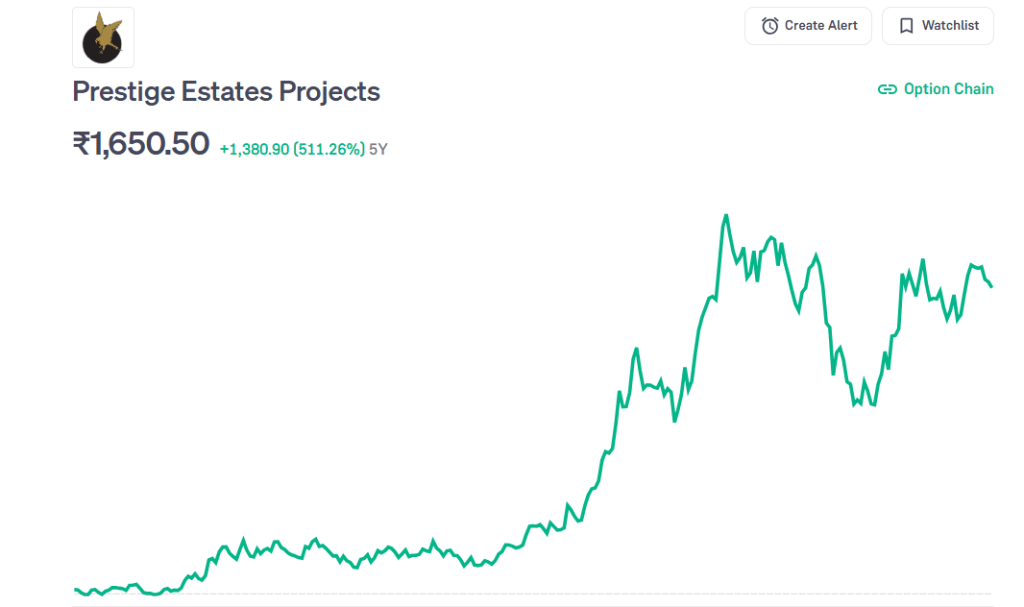Click the +1,380.90 price change value
This screenshot has width=1024, height=607.
click(x=254, y=149)
